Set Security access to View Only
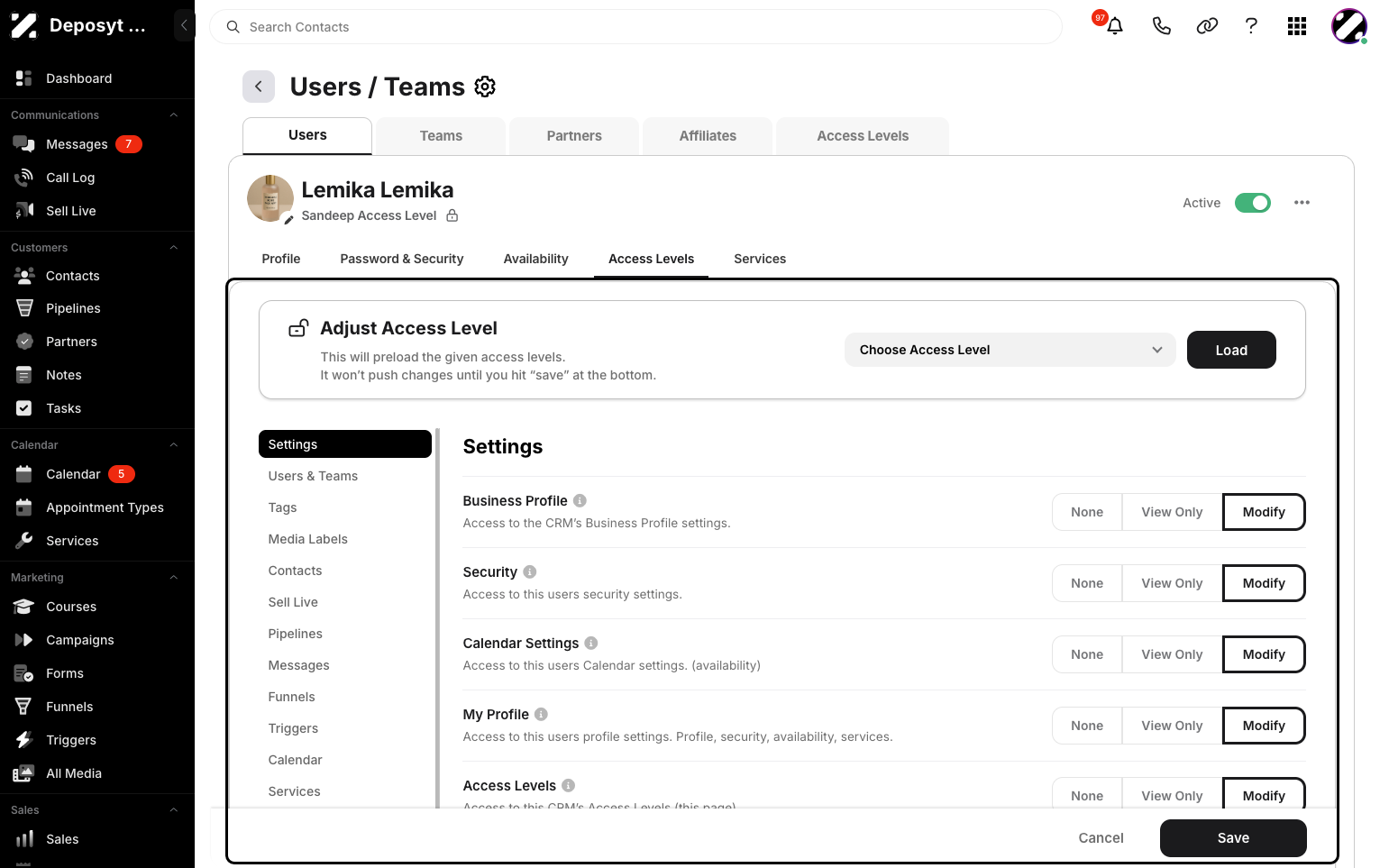The height and width of the screenshot is (868, 1389). [x=1172, y=583]
